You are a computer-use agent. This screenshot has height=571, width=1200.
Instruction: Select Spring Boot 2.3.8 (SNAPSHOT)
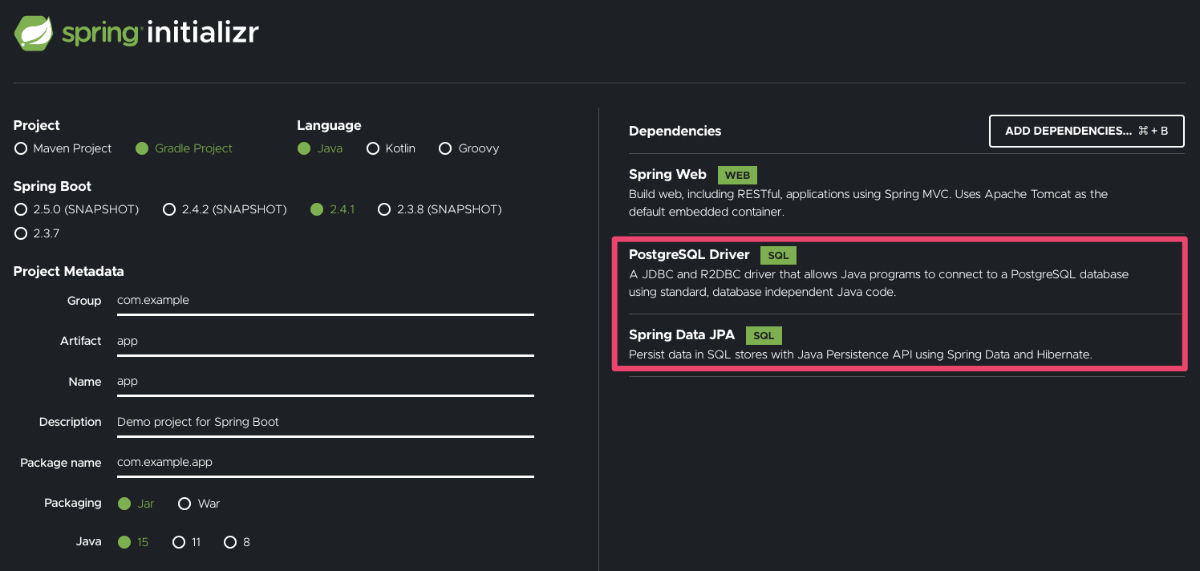pos(384,209)
